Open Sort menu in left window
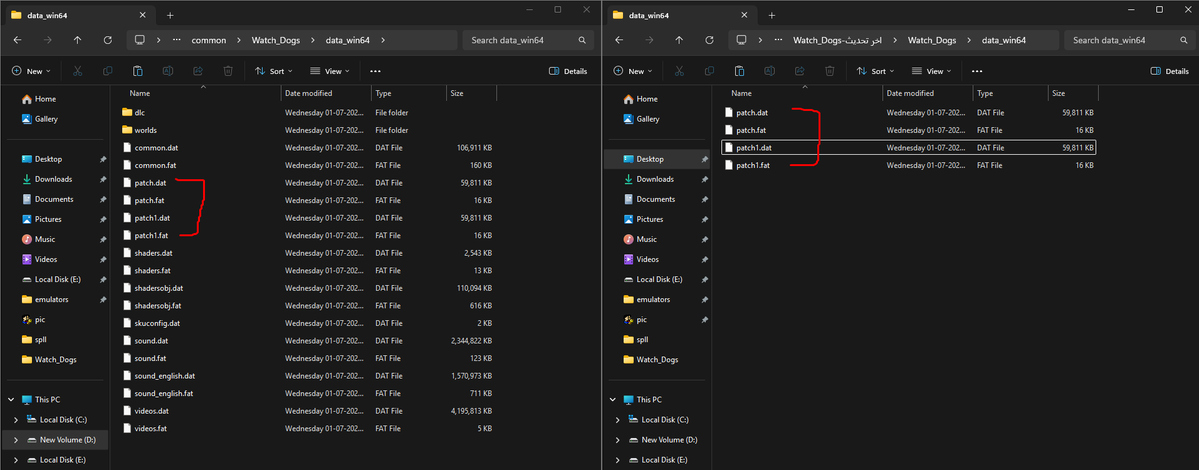Image resolution: width=1199 pixels, height=470 pixels. tap(274, 71)
